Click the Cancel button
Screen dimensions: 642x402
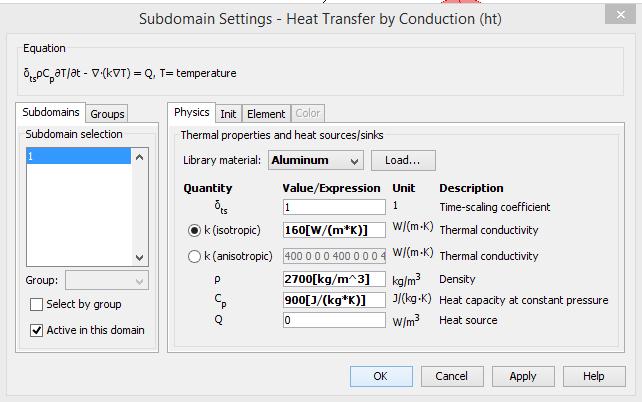[x=451, y=376]
